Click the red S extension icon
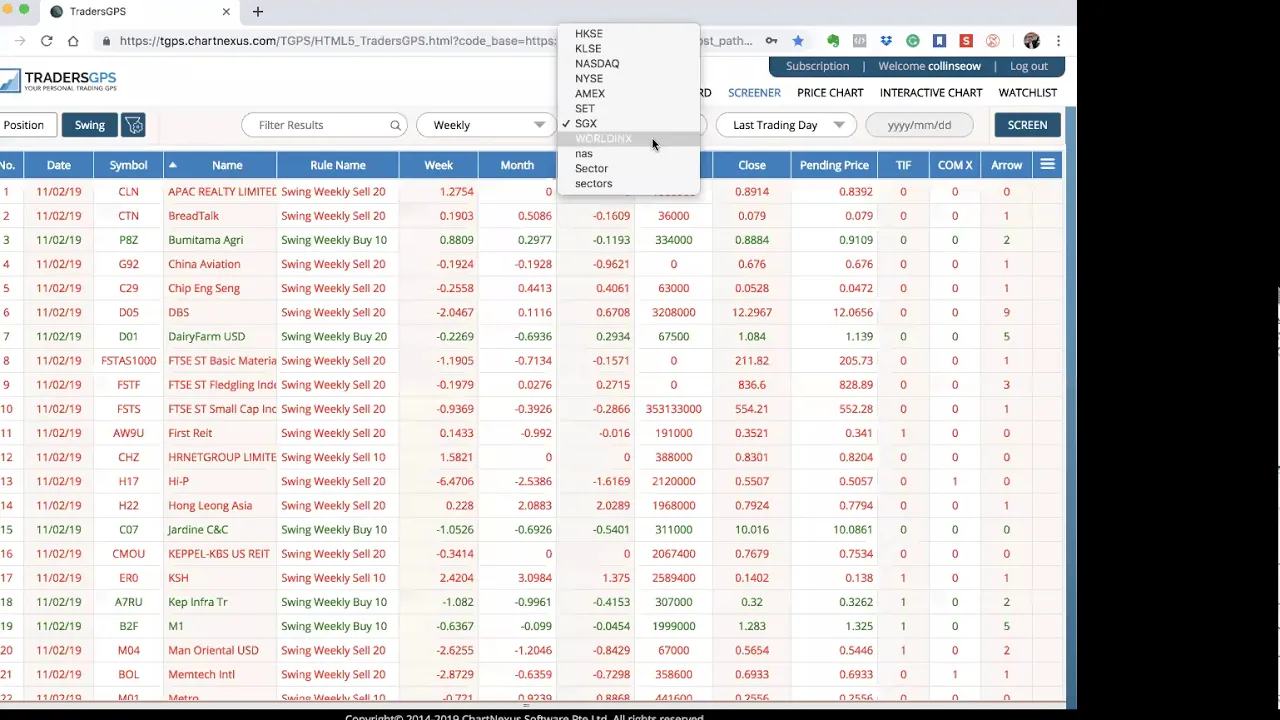Viewport: 1280px width, 720px height. (x=966, y=41)
